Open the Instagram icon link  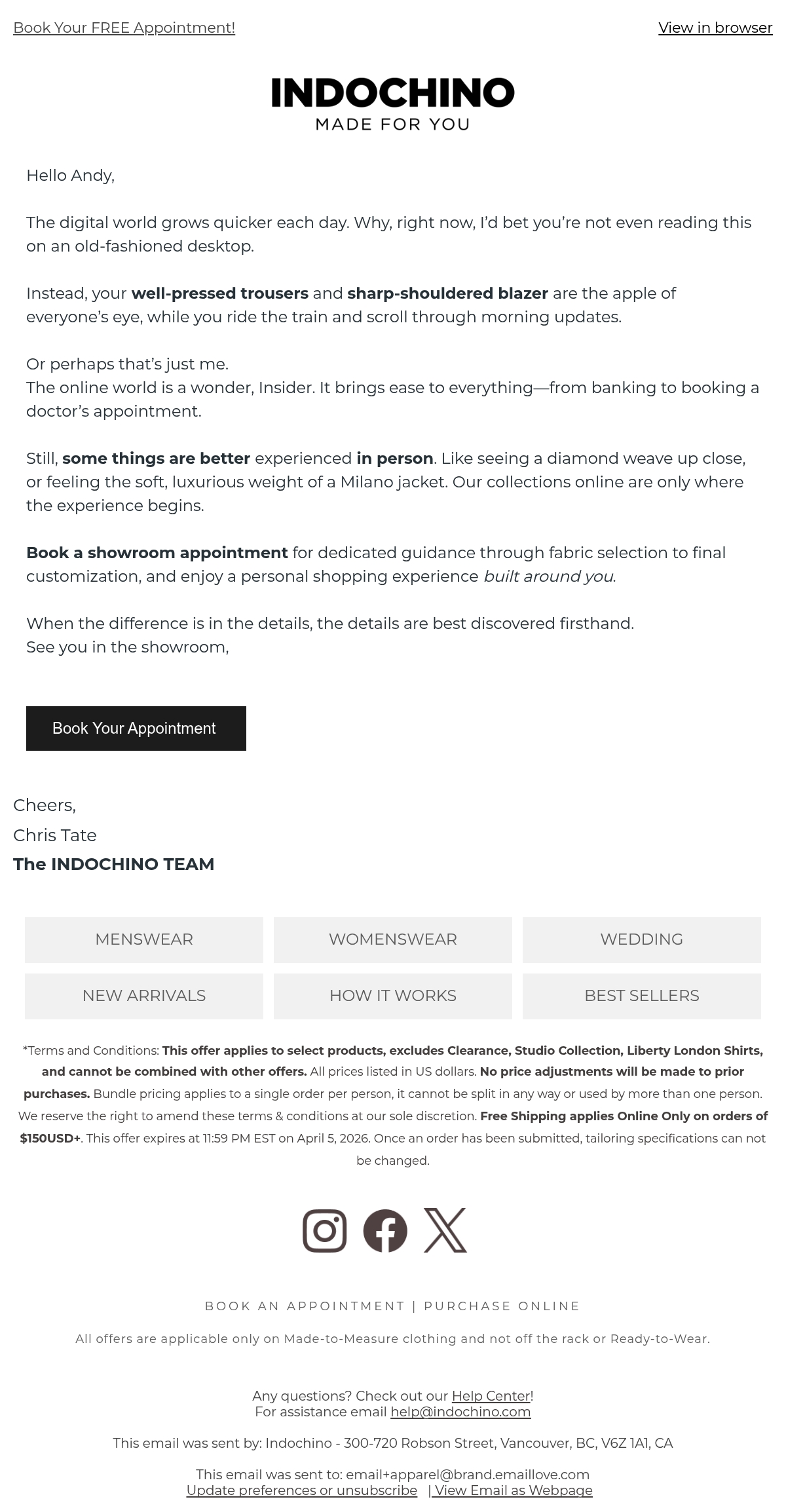click(325, 1230)
